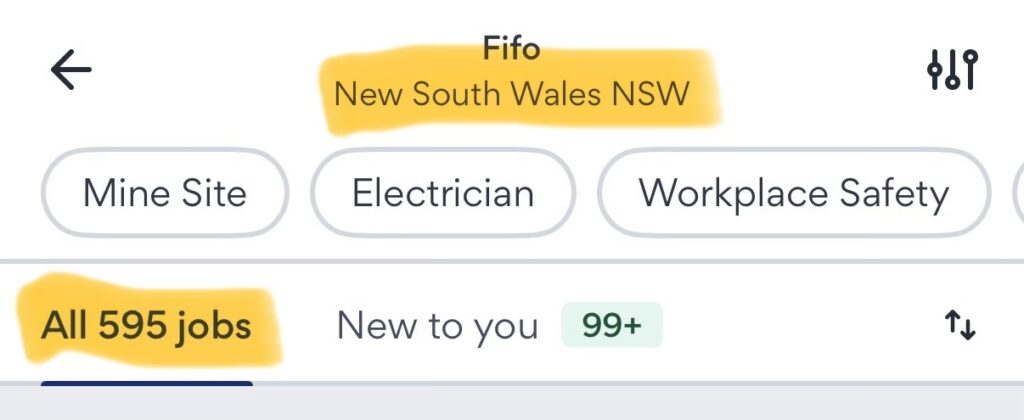
Task: Open the filter sliders icon
Action: [952, 69]
